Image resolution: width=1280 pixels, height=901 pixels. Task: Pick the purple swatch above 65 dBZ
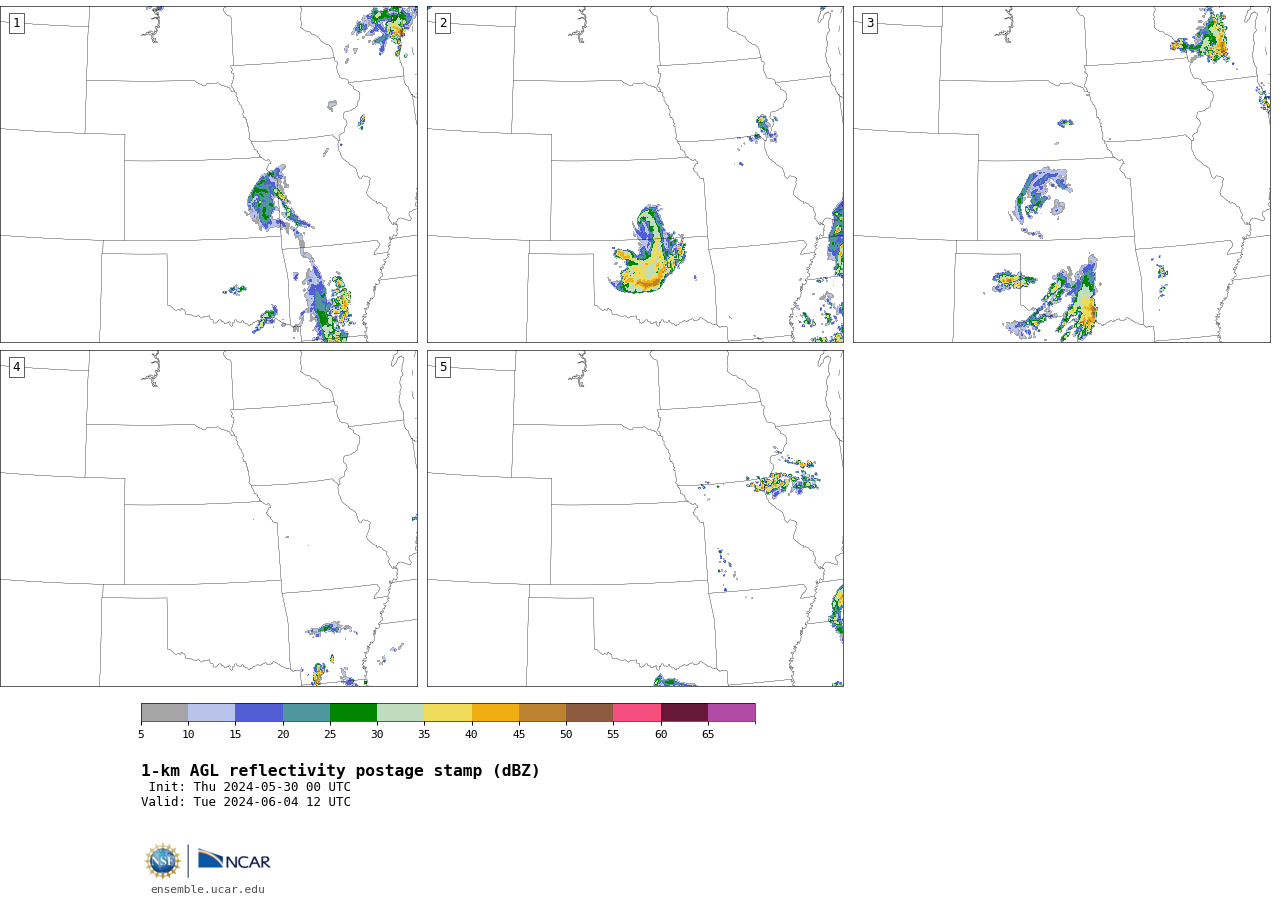[x=731, y=712]
